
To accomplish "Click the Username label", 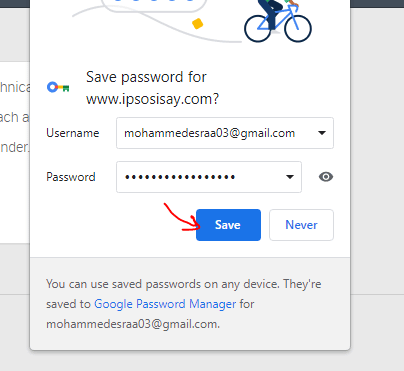I will [73, 133].
